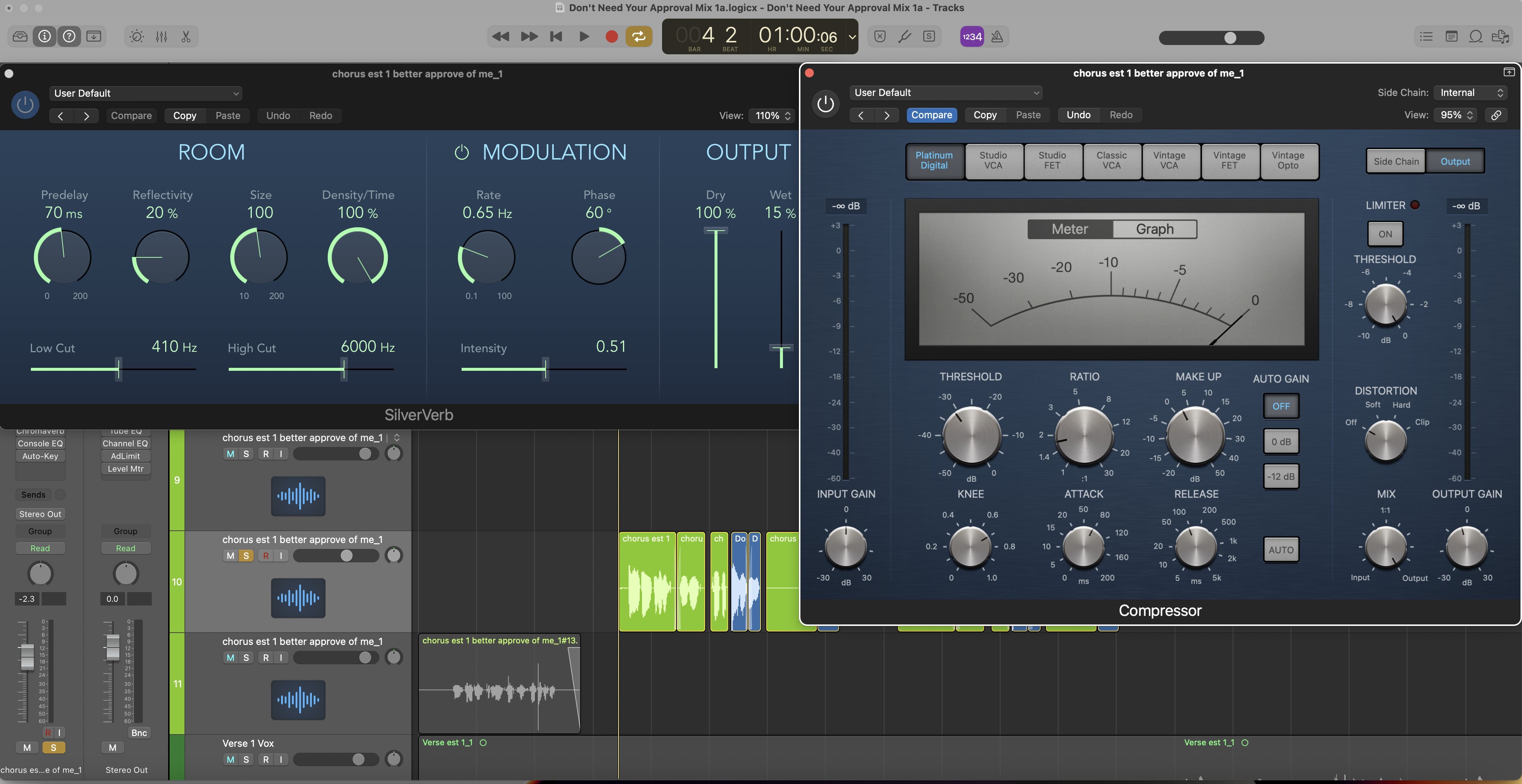Toggle the yellow Cycle button
The height and width of the screenshot is (784, 1522).
pos(639,36)
